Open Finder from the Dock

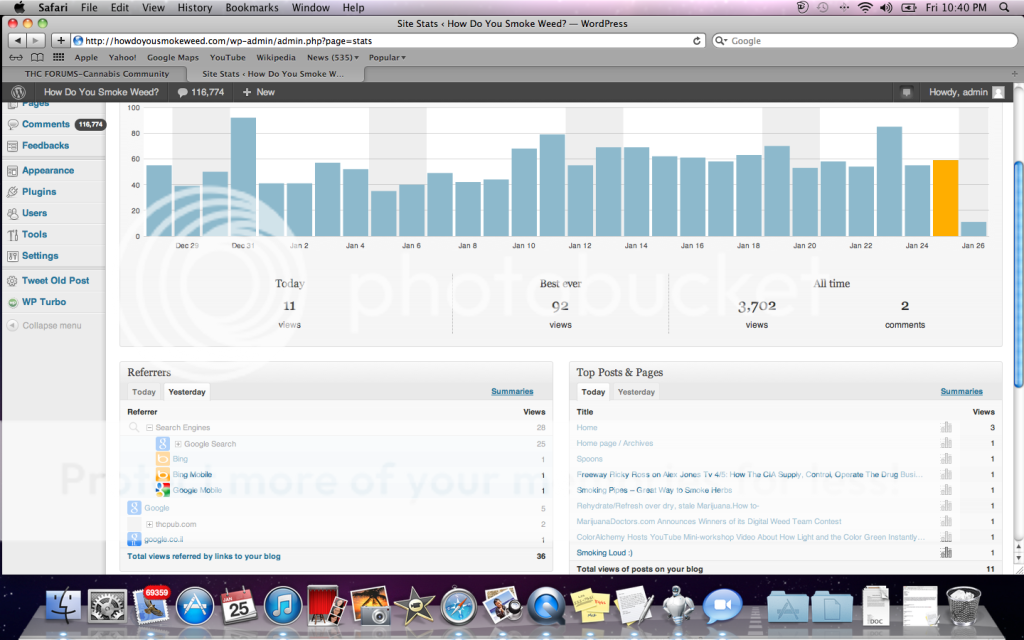[63, 605]
